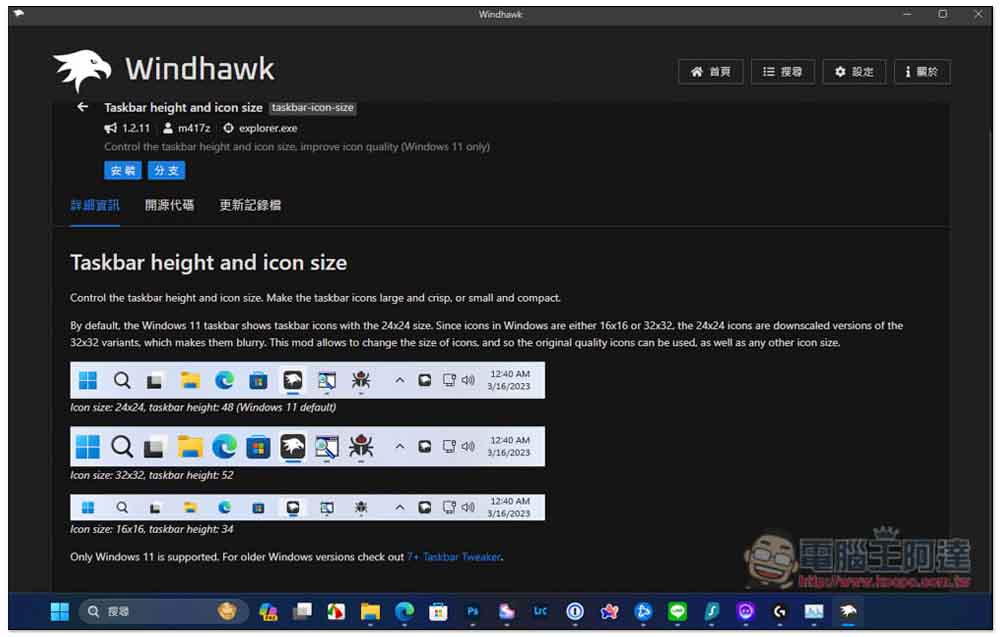Open the 7+ Taskbar Tweaker link

point(454,557)
